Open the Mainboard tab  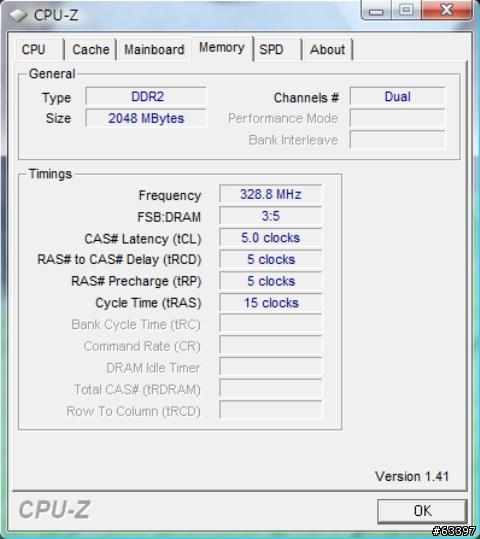click(x=154, y=50)
